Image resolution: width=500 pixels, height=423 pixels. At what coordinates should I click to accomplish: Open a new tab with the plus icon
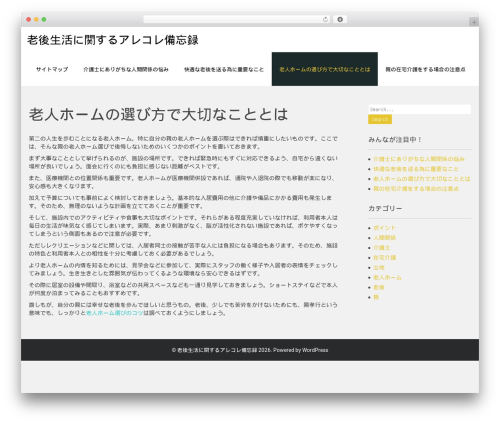[474, 22]
